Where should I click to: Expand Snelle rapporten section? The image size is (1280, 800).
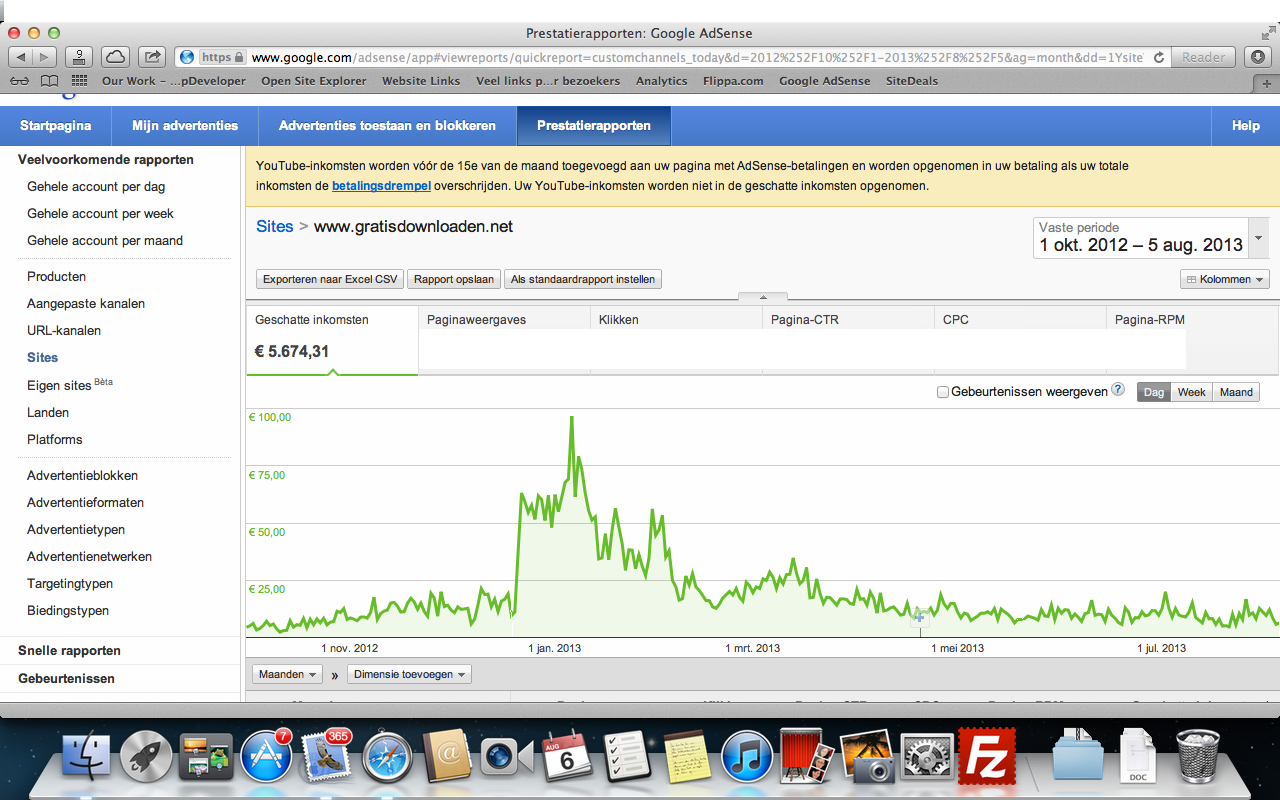click(69, 650)
